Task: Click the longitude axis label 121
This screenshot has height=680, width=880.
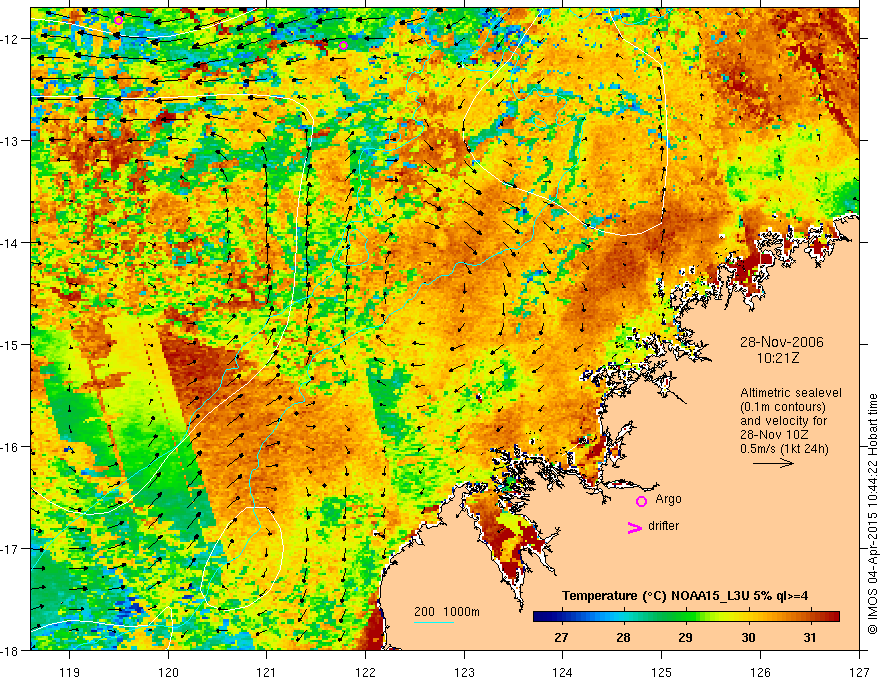Action: click(x=267, y=672)
